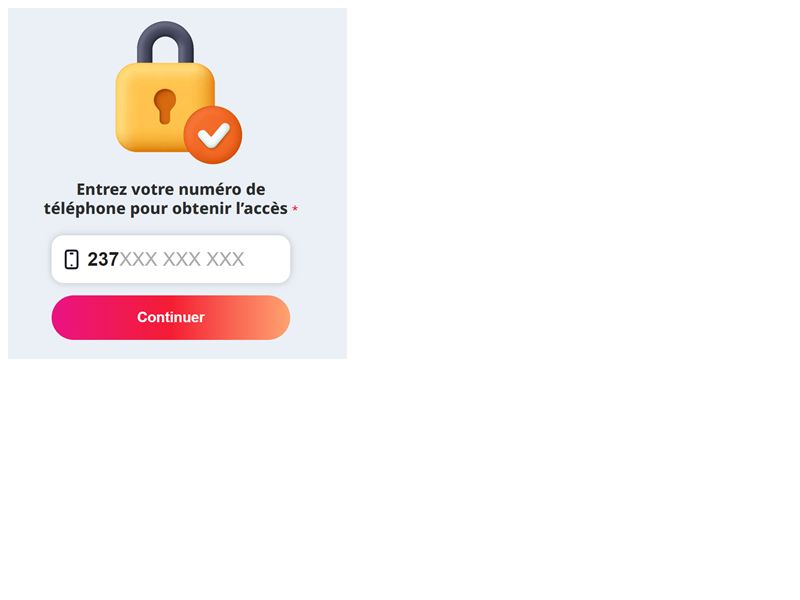
Task: Click the orange right end of Continuer
Action: point(276,317)
